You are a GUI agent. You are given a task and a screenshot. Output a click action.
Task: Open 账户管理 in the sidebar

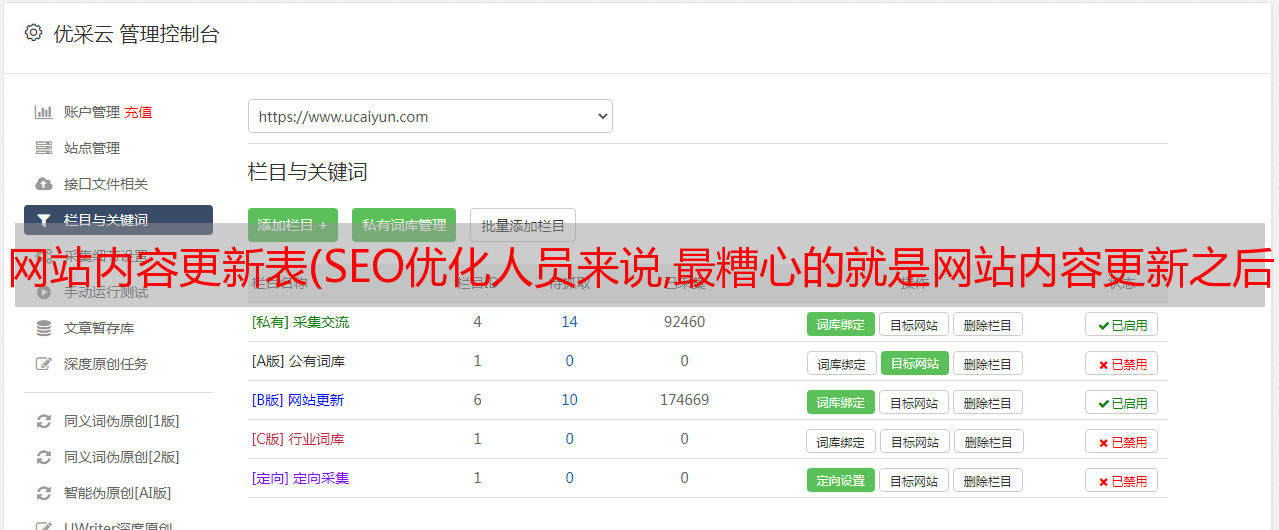92,112
